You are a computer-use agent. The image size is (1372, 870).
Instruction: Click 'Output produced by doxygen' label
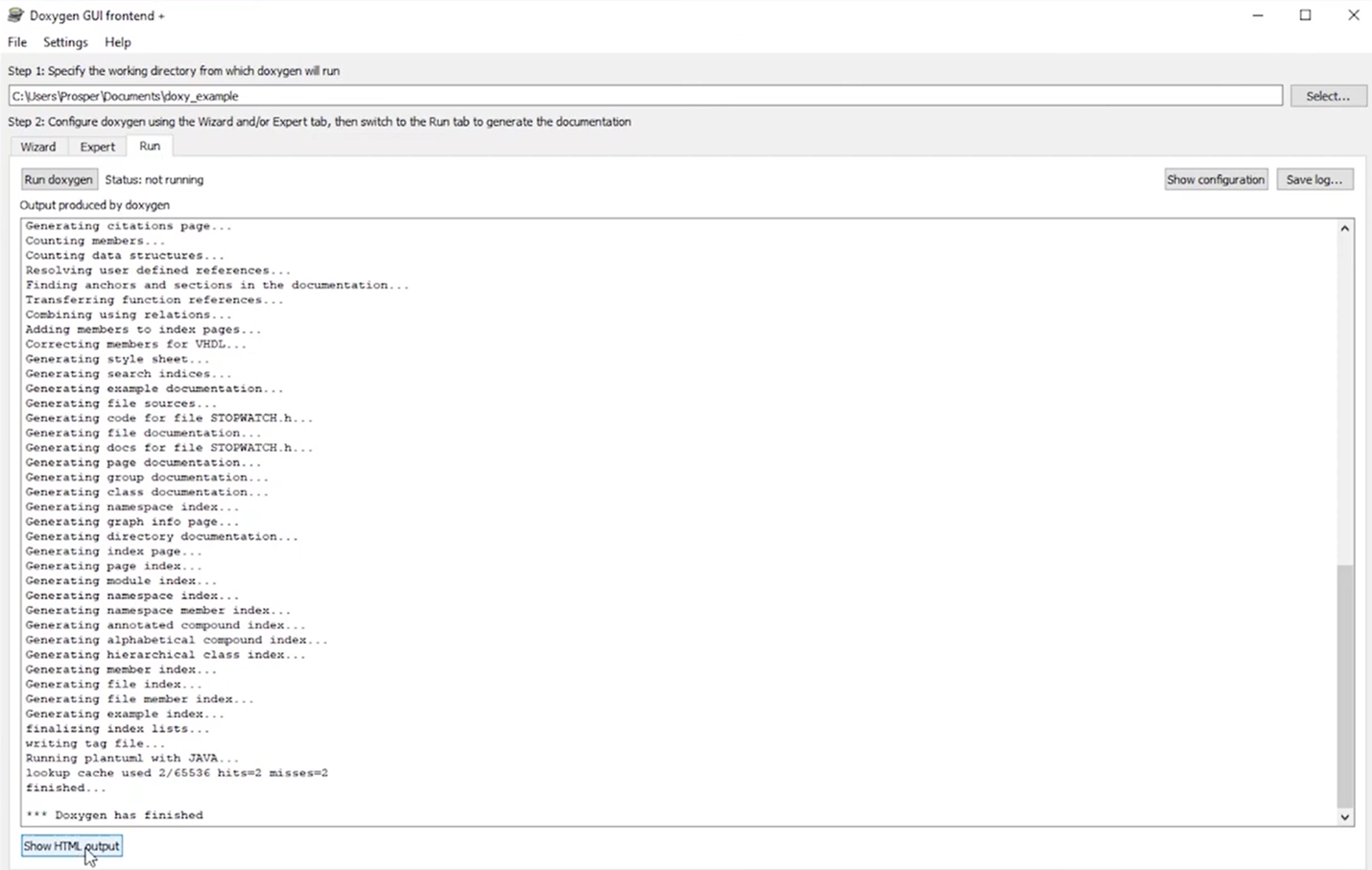(x=95, y=205)
